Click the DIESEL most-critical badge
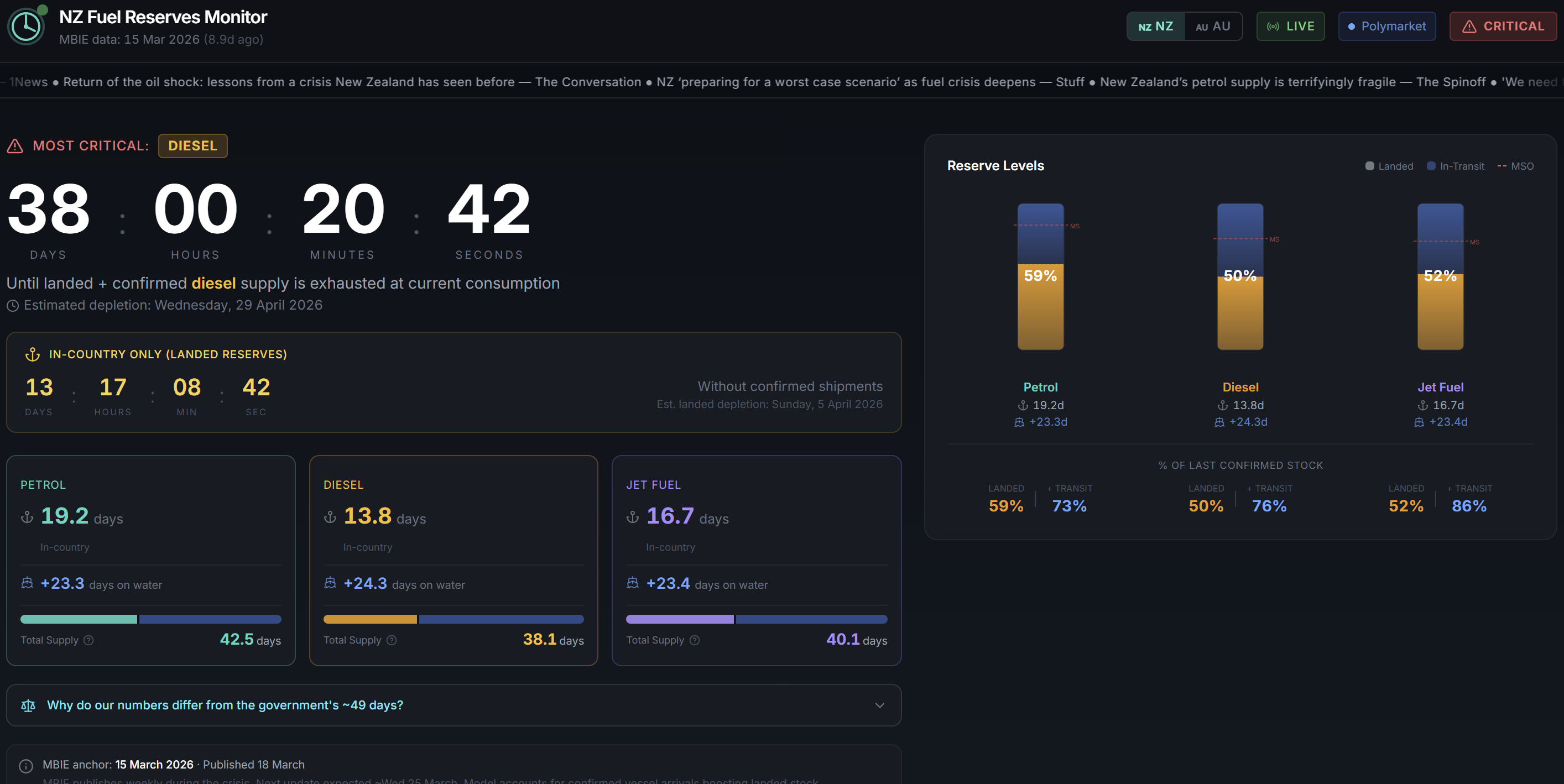1564x784 pixels. tap(192, 147)
